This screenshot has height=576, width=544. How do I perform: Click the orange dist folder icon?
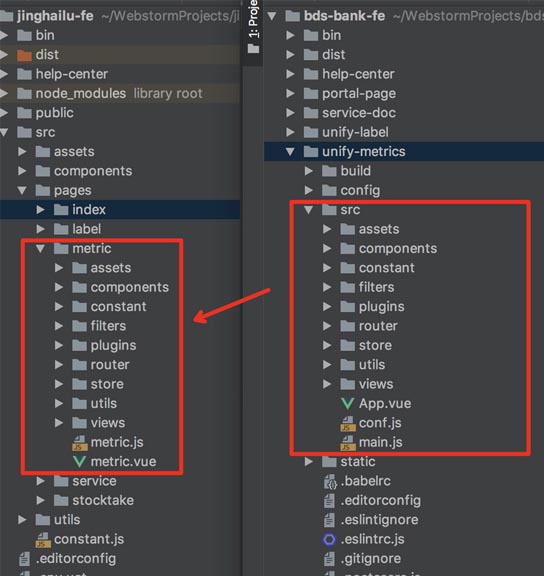tap(25, 55)
